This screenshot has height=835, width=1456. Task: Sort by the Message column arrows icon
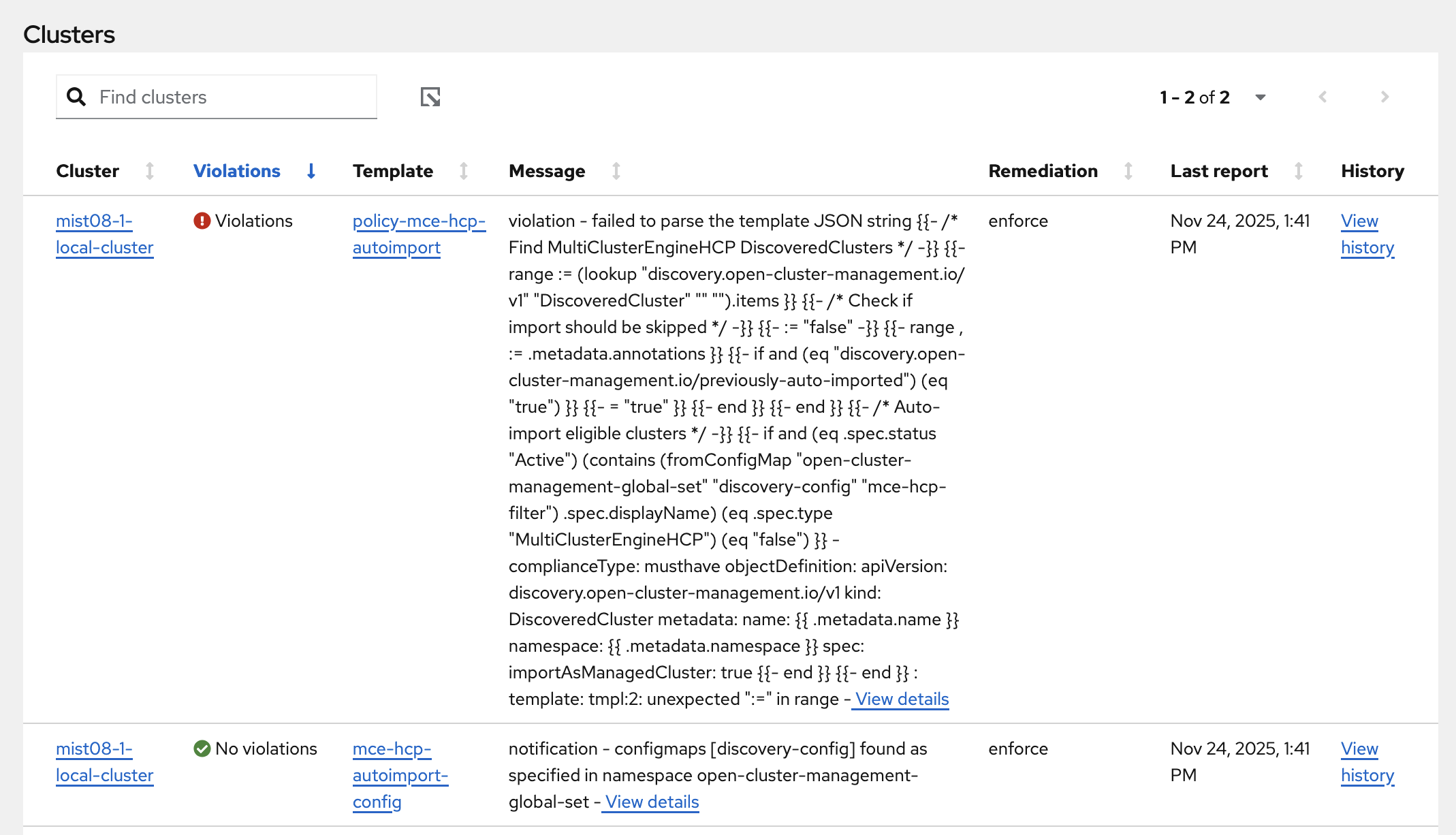point(616,171)
